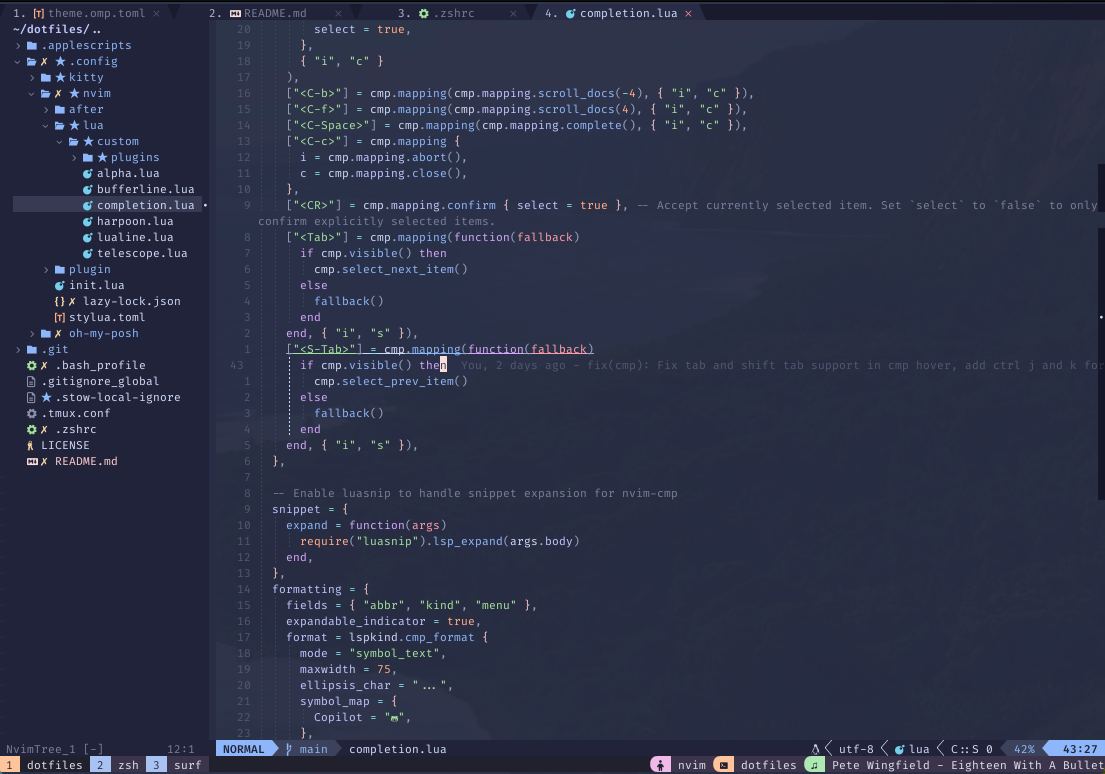Viewport: 1105px width, 774px height.
Task: Open init.lua from the tree
Action: [97, 285]
